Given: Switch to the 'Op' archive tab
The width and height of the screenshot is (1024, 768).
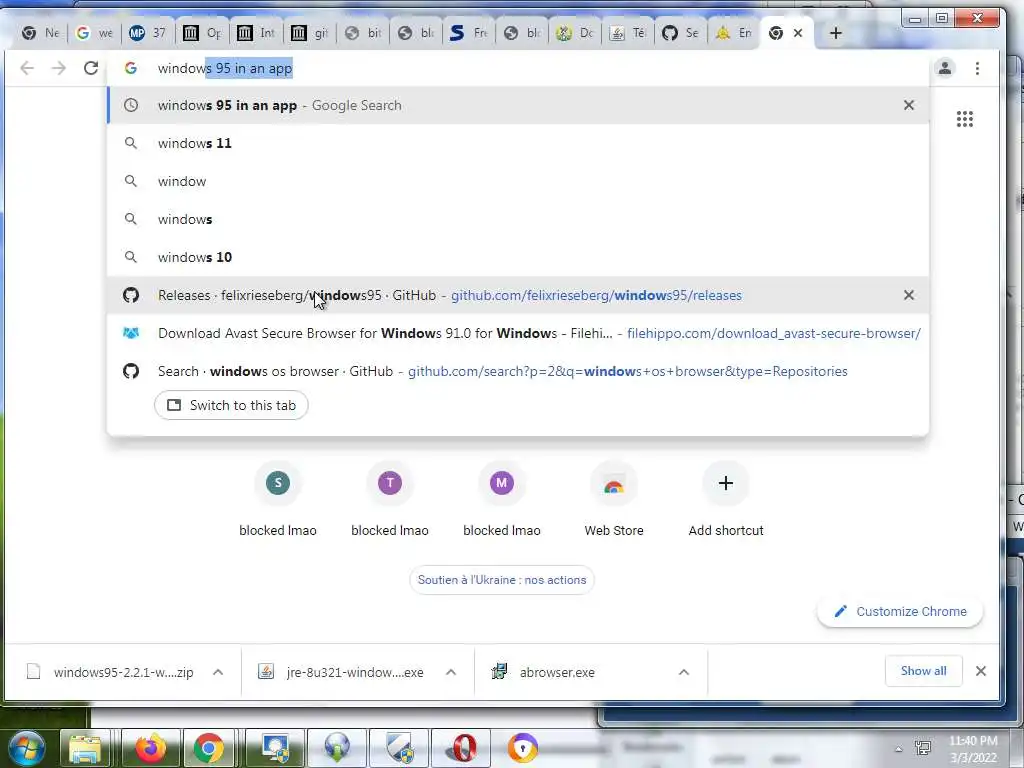Looking at the screenshot, I should (x=201, y=33).
